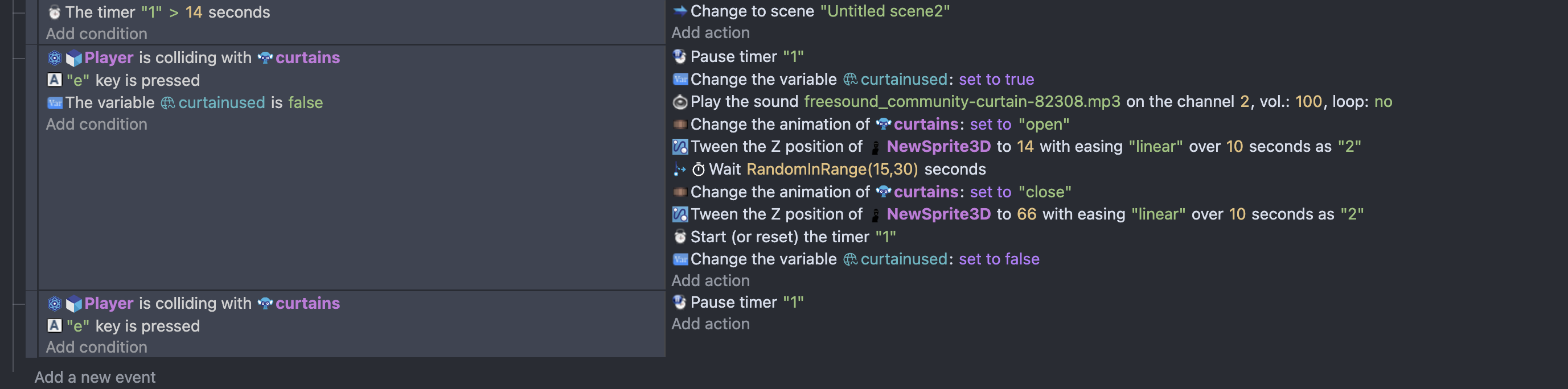Click the speaker icon of Play the sound action
This screenshot has height=389, width=1568.
tap(680, 102)
